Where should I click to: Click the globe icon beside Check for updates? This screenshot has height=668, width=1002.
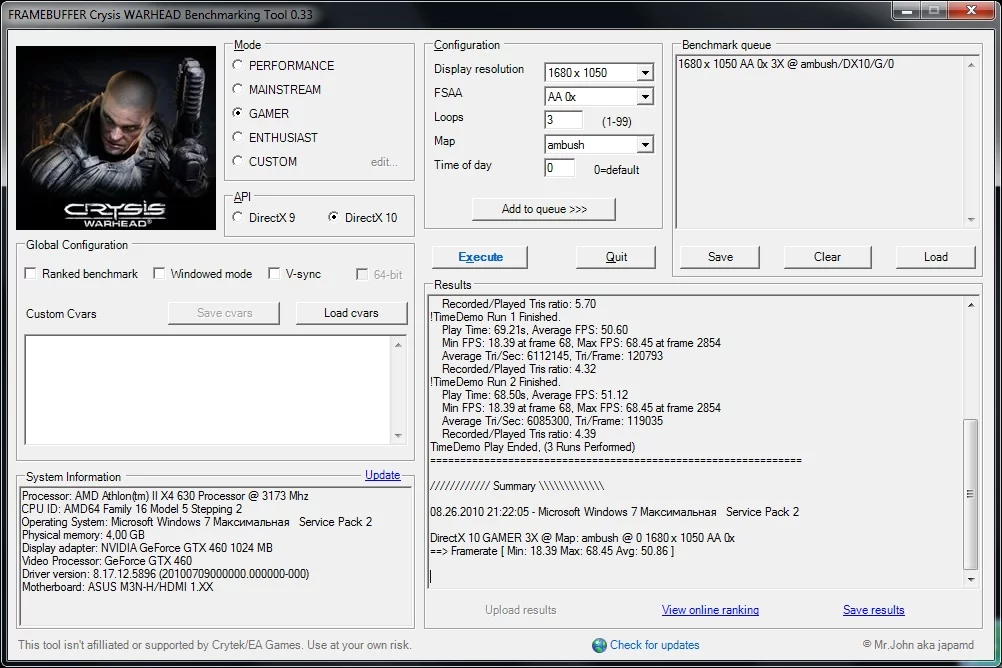tap(599, 645)
